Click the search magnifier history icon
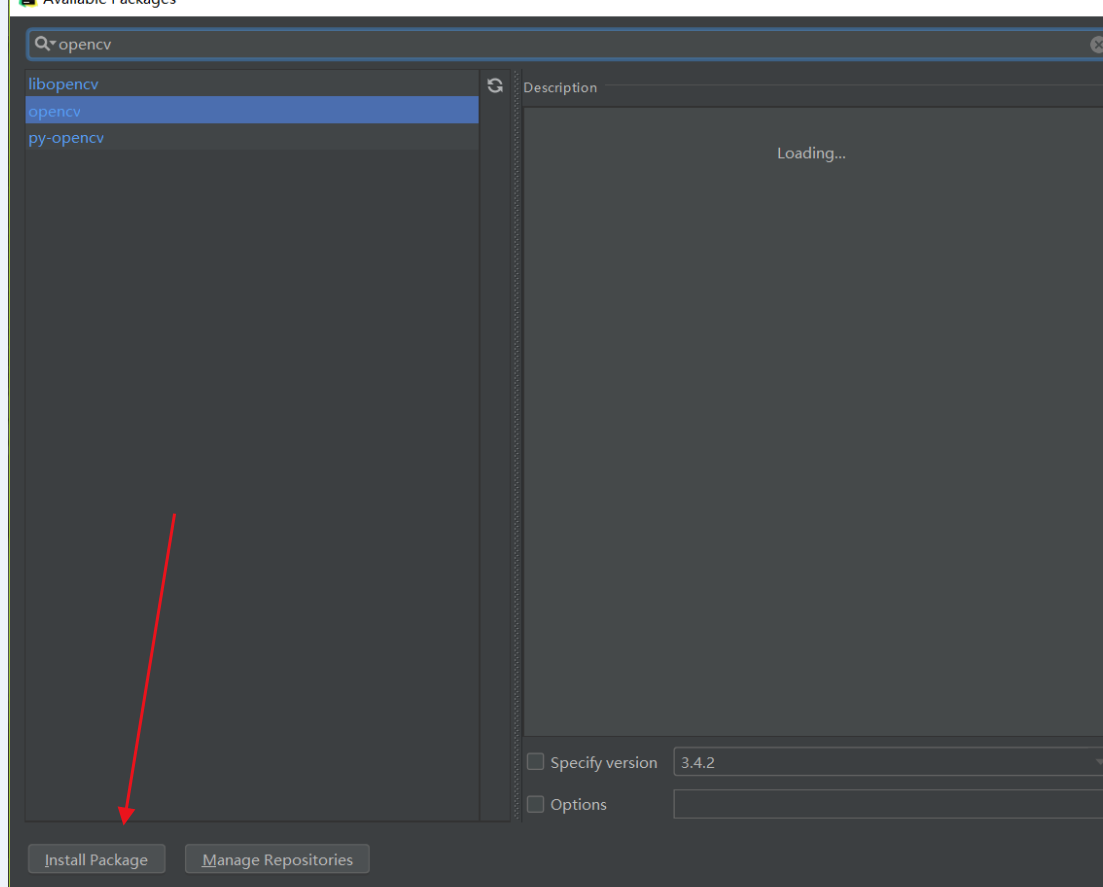 [45, 44]
